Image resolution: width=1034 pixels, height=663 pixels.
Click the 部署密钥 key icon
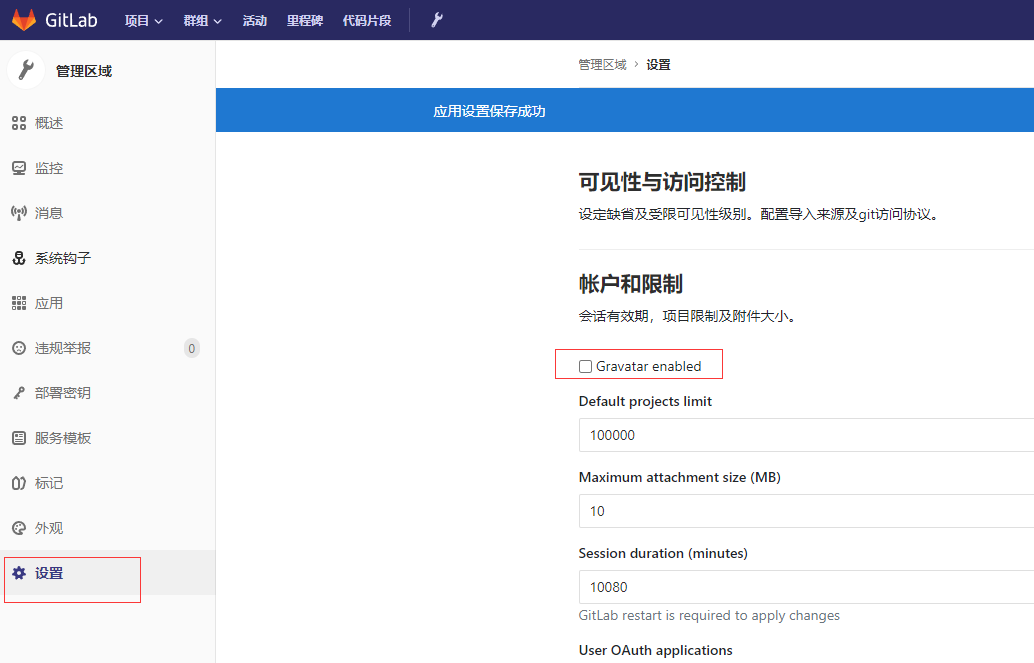pos(19,393)
